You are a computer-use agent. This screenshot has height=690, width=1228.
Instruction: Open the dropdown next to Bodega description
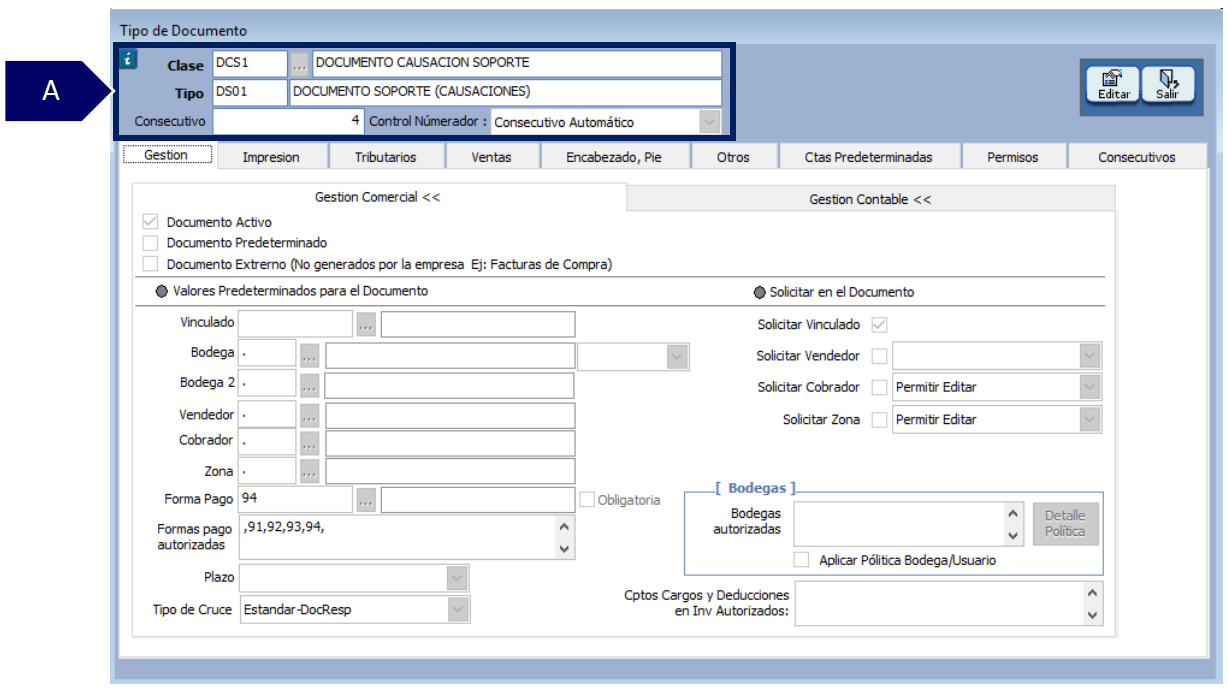pos(678,357)
